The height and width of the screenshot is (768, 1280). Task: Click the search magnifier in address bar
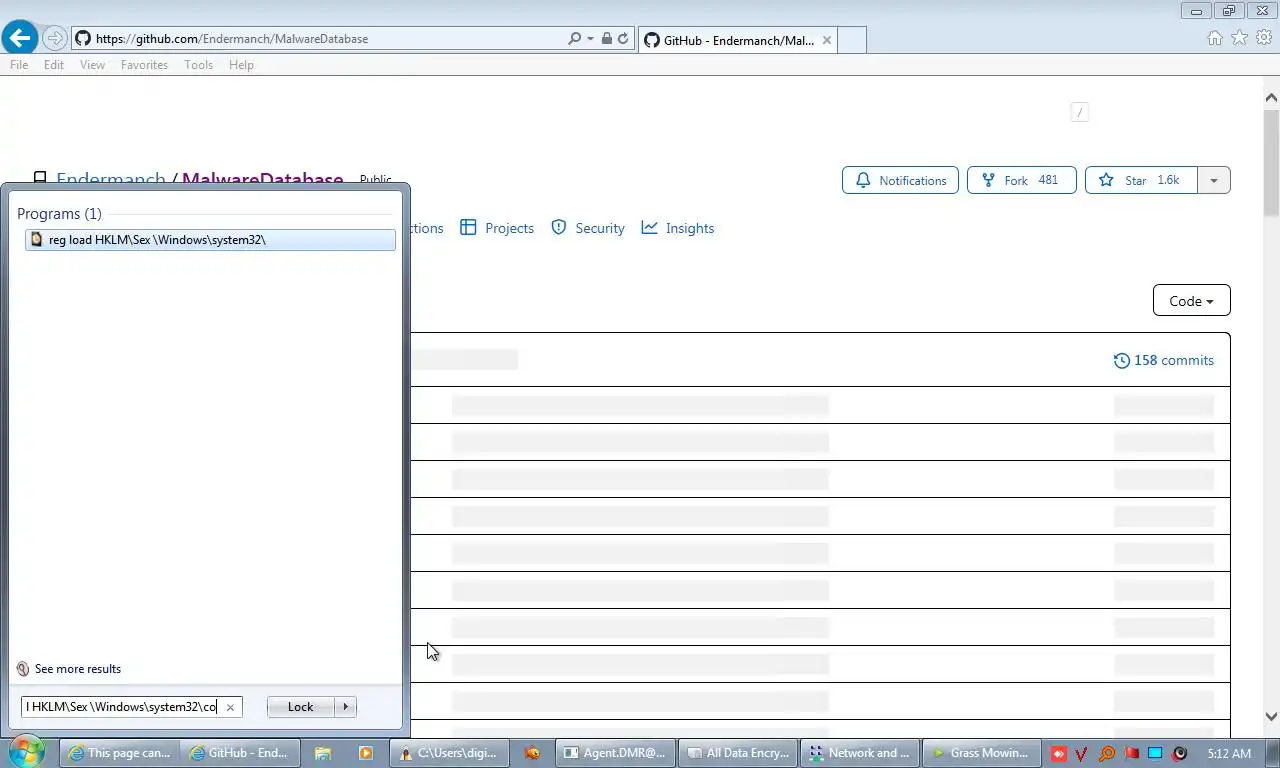click(x=574, y=38)
